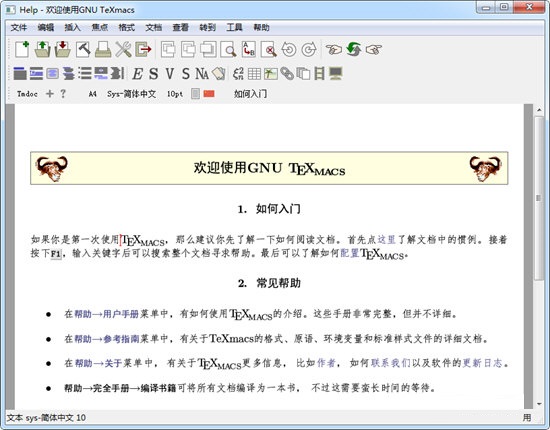Screen dimensions: 550x430
Task: Save document with down-arrow folder icon
Action: click(x=62, y=49)
